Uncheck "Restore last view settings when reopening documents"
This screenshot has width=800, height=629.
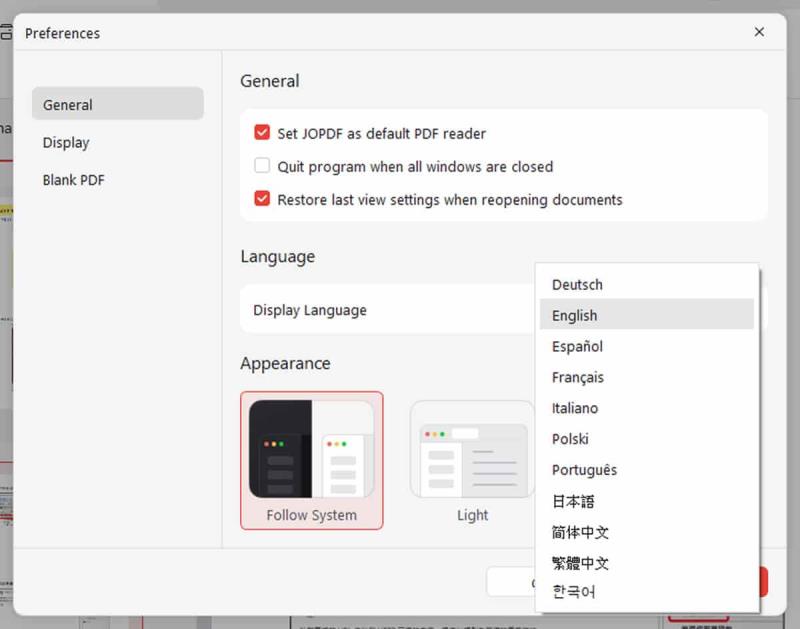261,200
